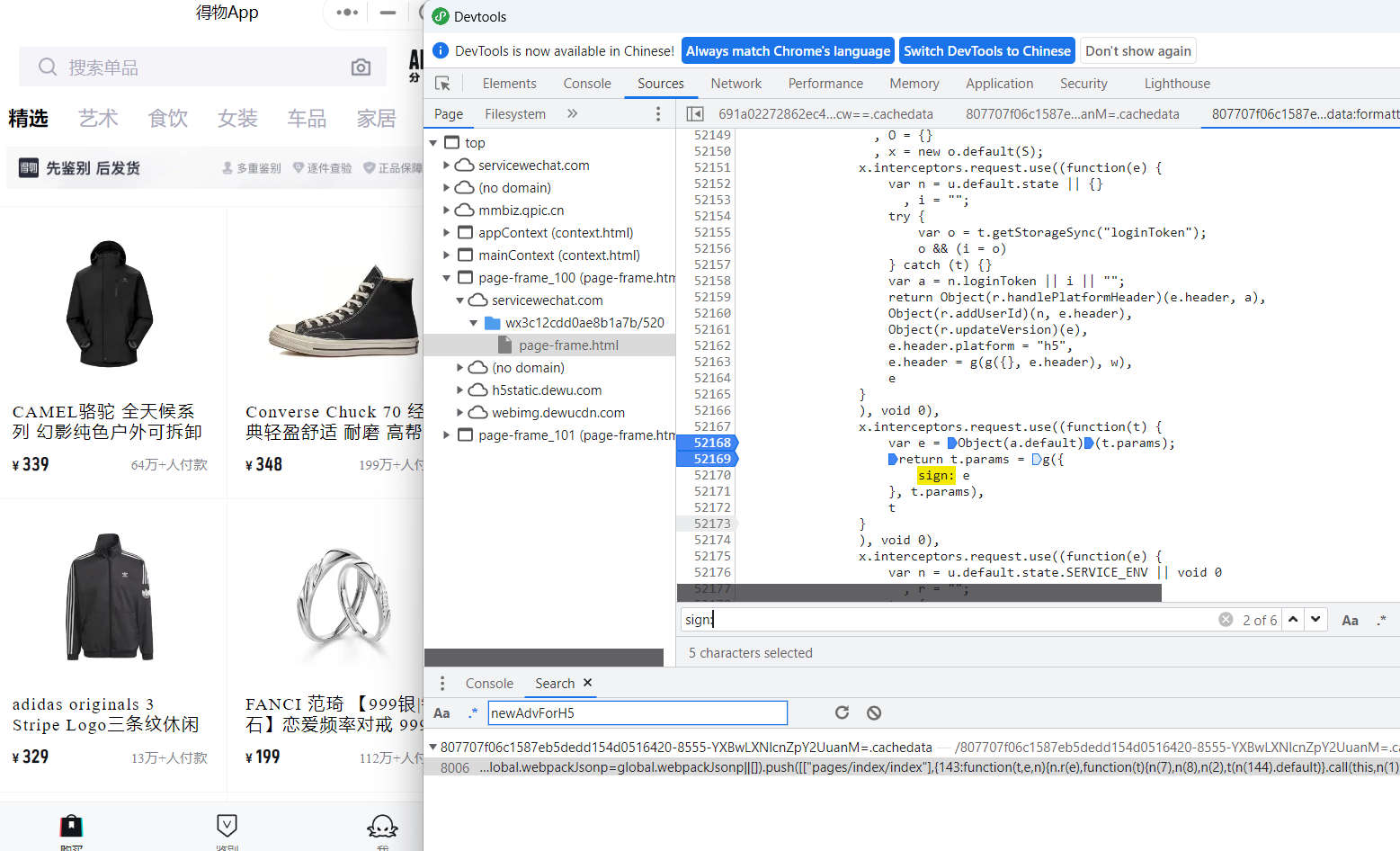Open the 691a02272862ec4 cachedata file tab
The height and width of the screenshot is (851, 1400).
825,114
